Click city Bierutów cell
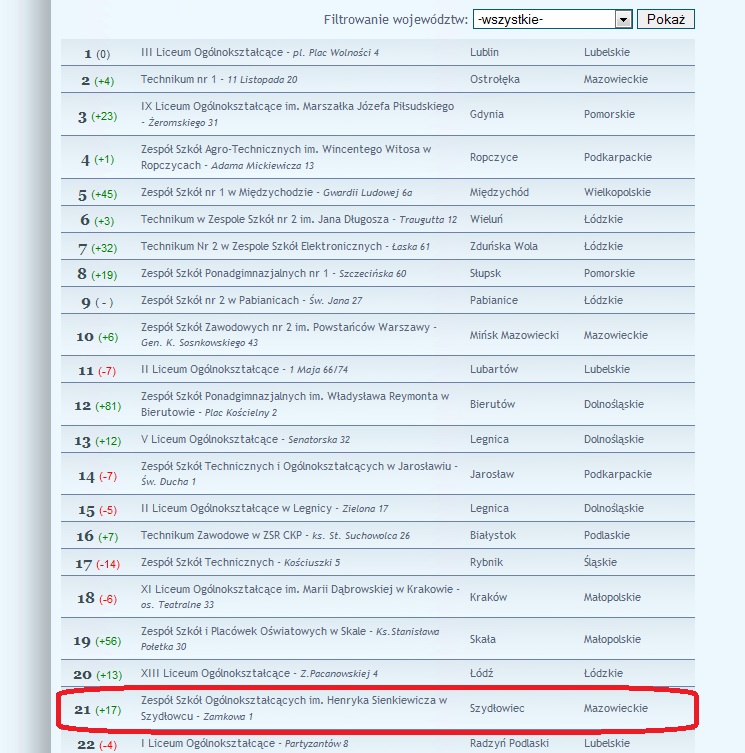The height and width of the screenshot is (753, 745). pyautogui.click(x=492, y=404)
